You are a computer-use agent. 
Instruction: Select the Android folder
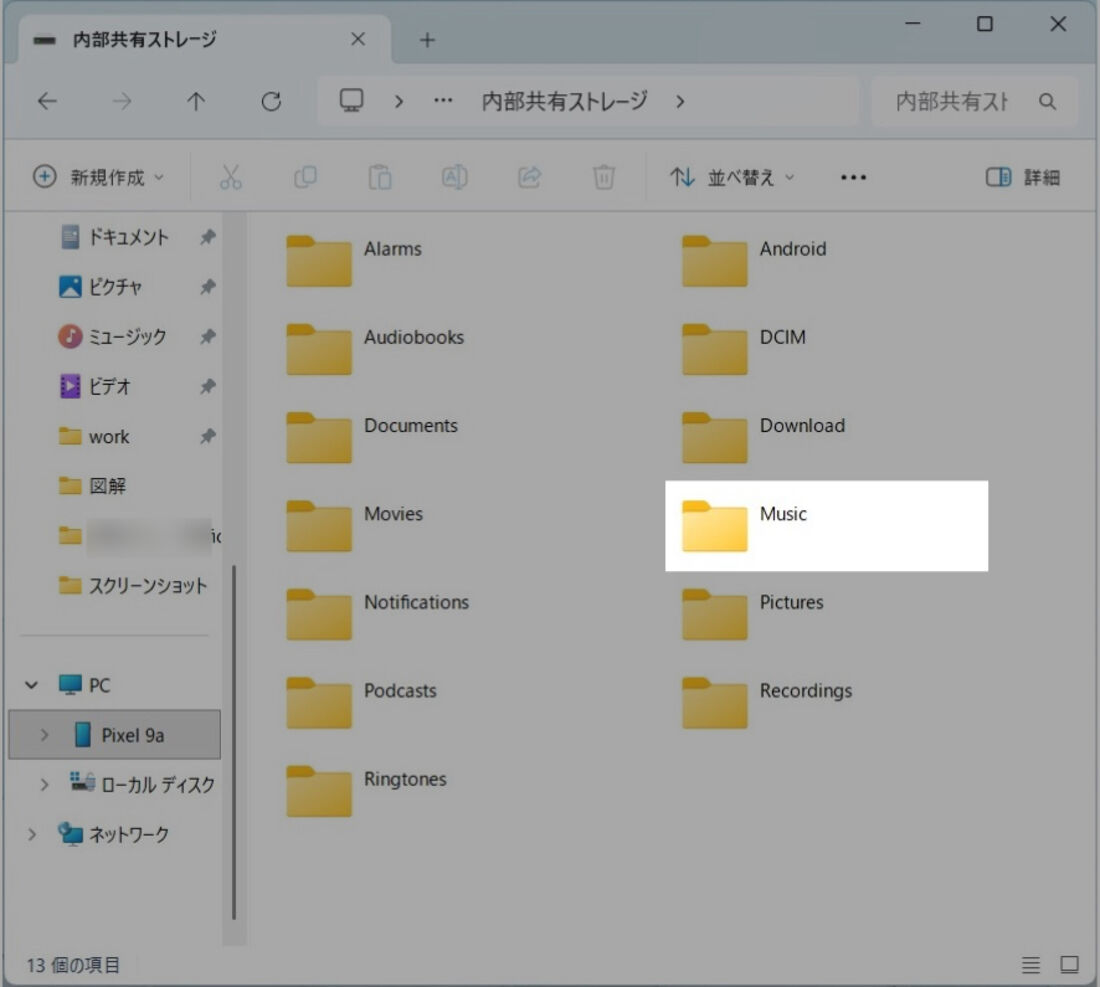(x=754, y=260)
